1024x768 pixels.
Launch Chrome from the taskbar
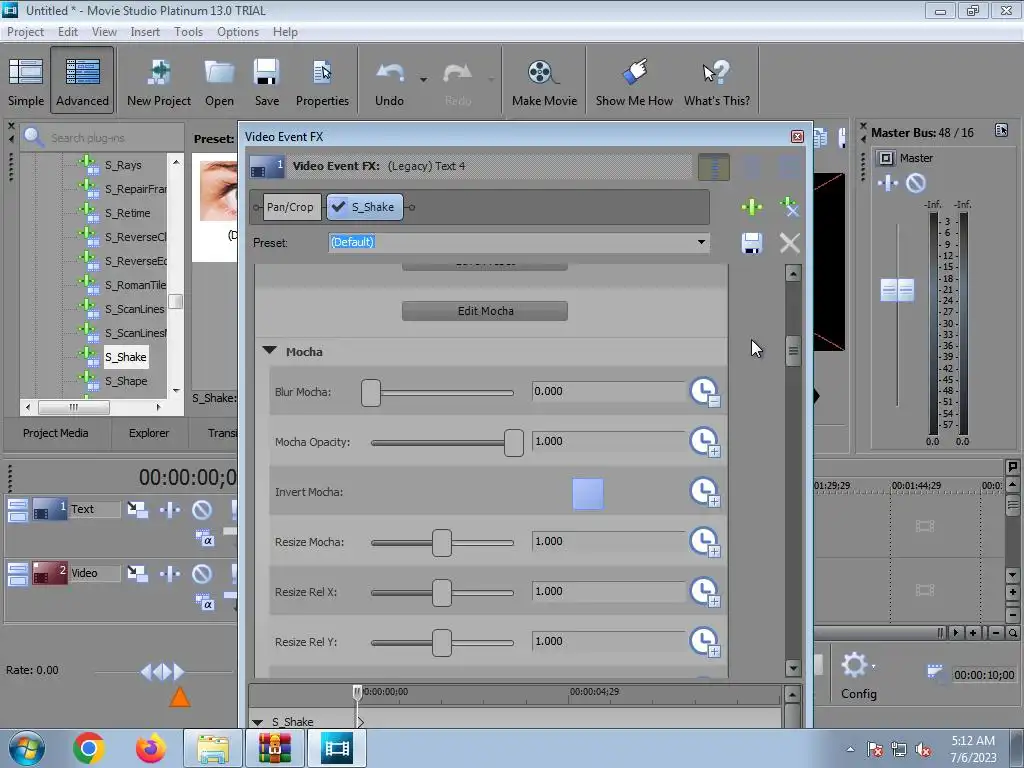89,748
